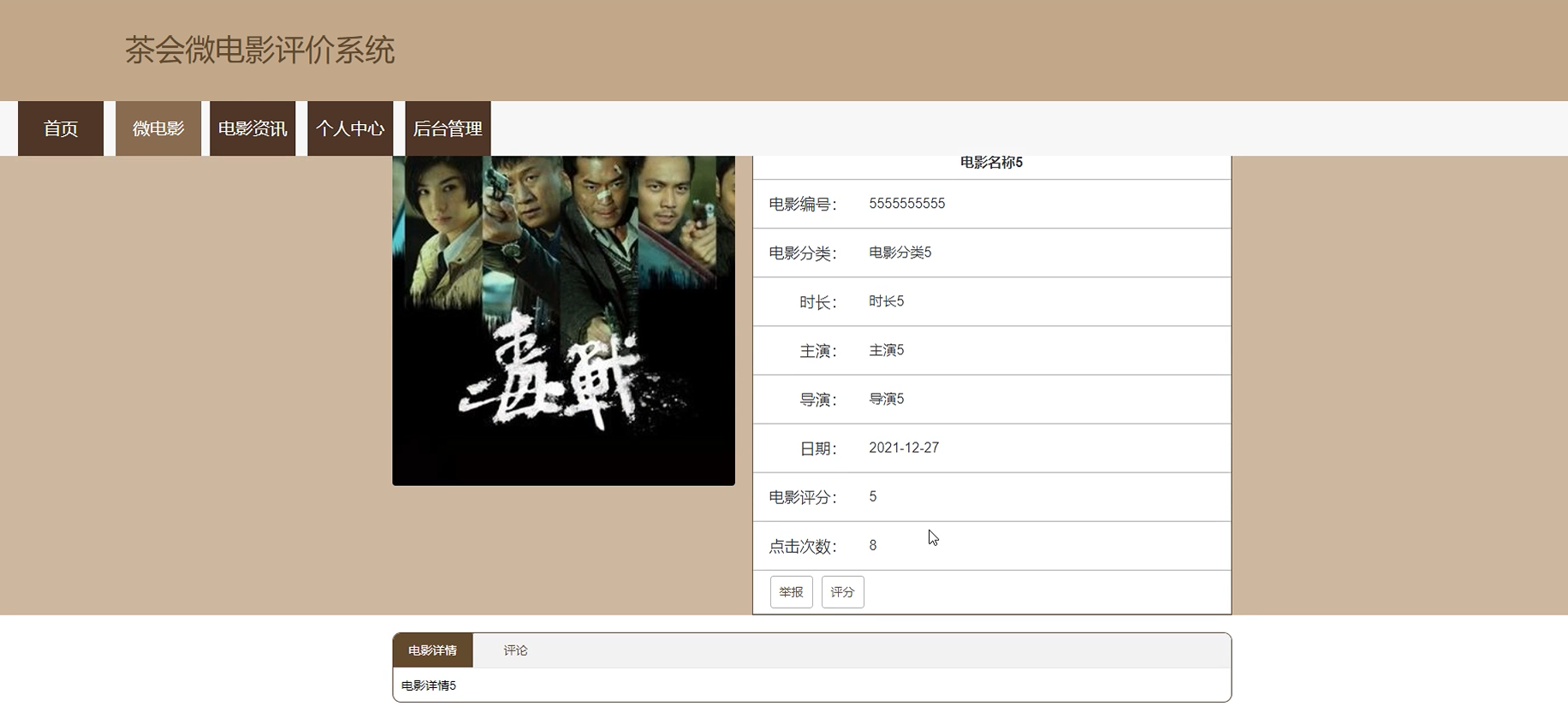Click the 电影分类 label

[x=803, y=253]
